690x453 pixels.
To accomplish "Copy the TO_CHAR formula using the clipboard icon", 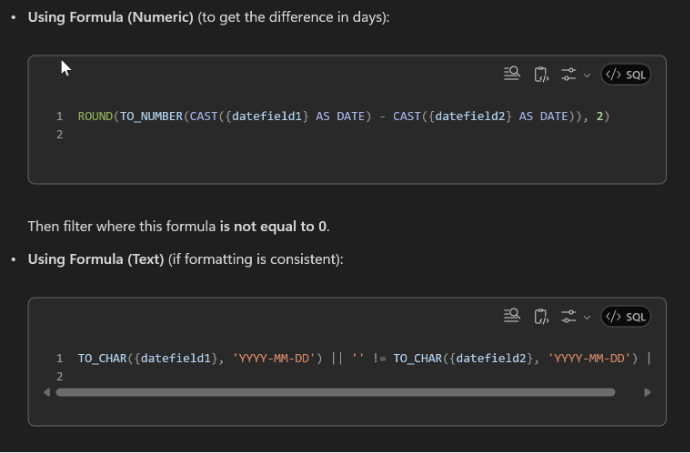I will tap(541, 316).
